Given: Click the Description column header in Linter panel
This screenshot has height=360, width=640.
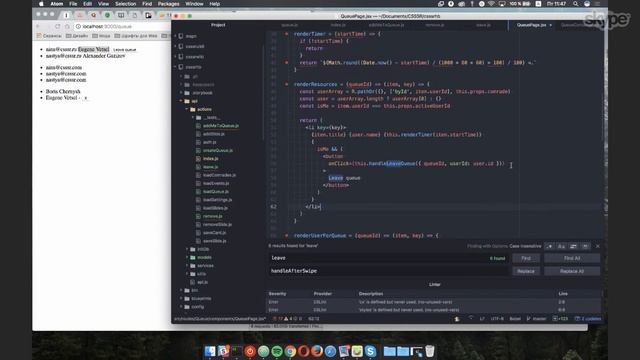Looking at the screenshot, I should point(371,293).
